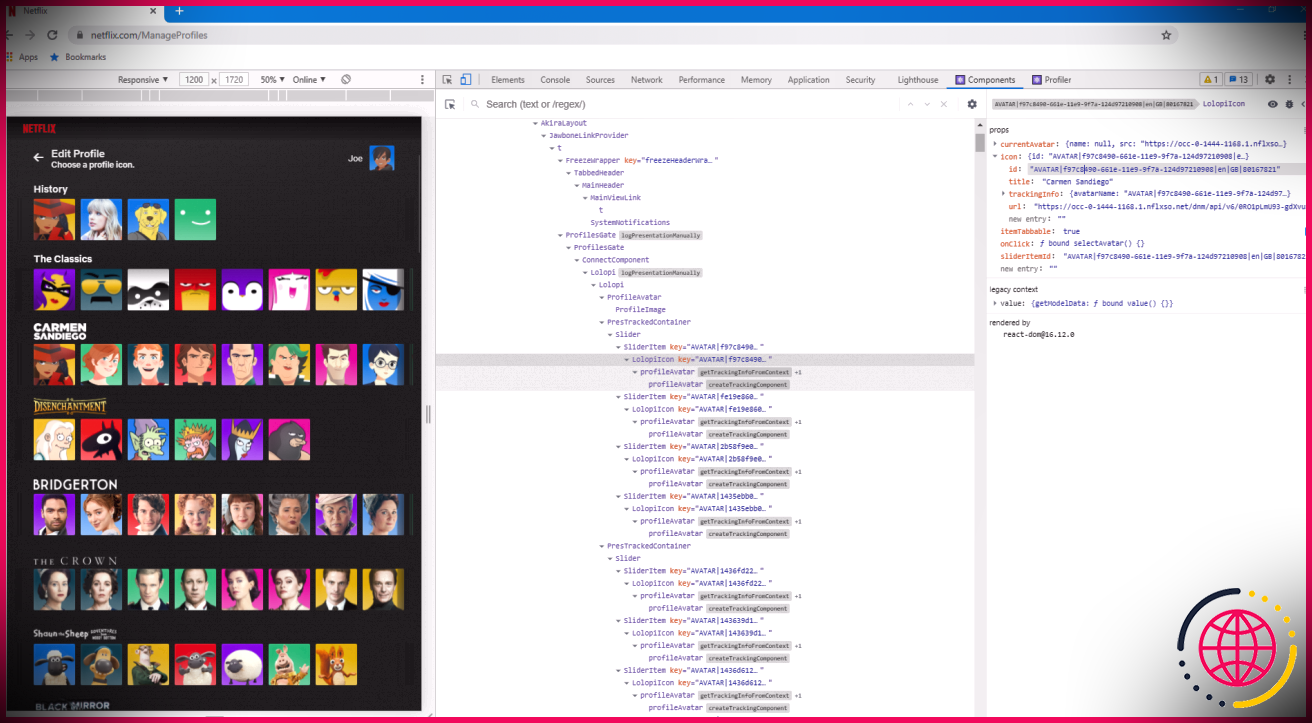
Task: Open a new browser tab with plus
Action: point(180,11)
